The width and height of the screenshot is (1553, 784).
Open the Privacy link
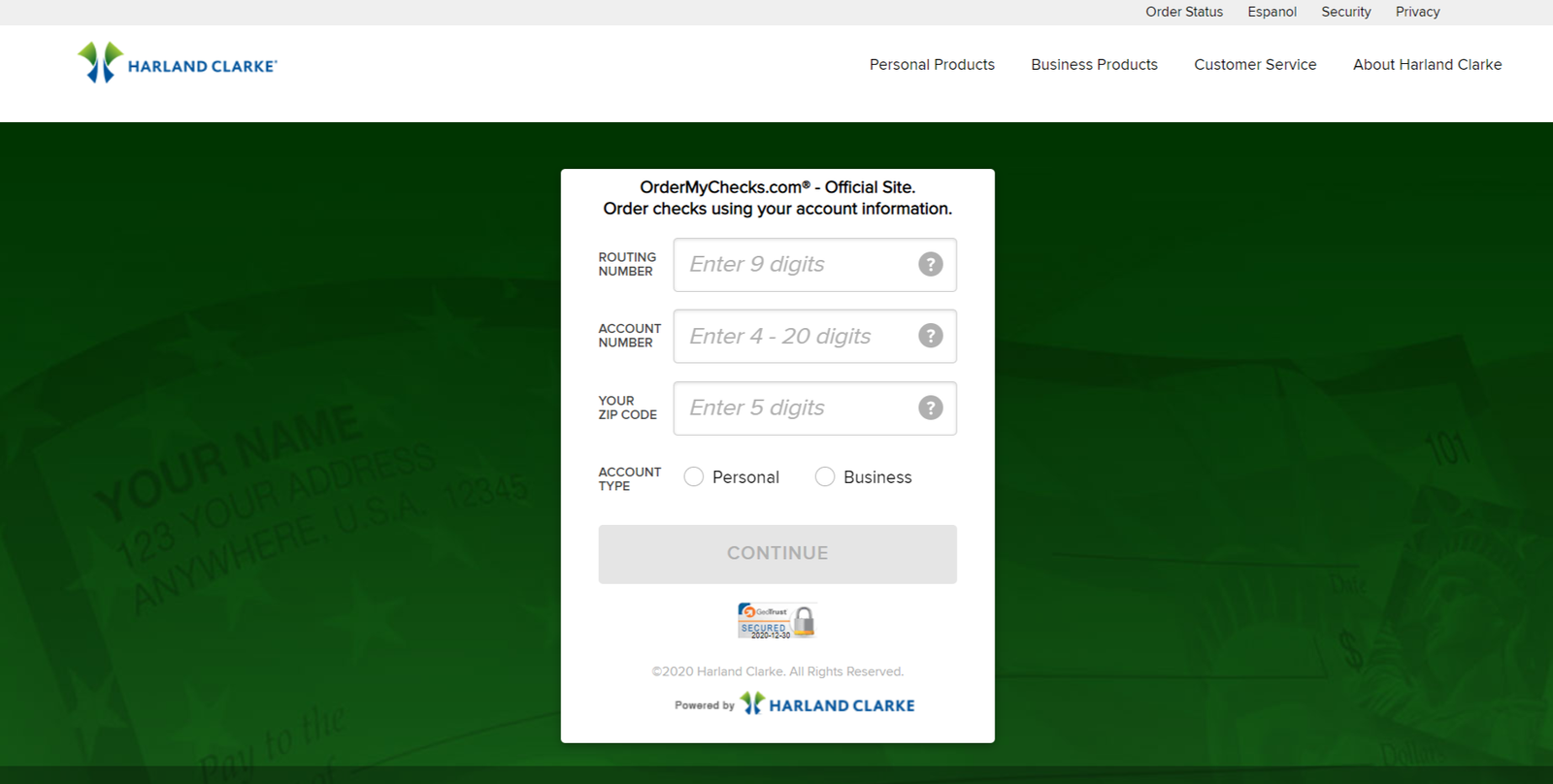[1417, 12]
